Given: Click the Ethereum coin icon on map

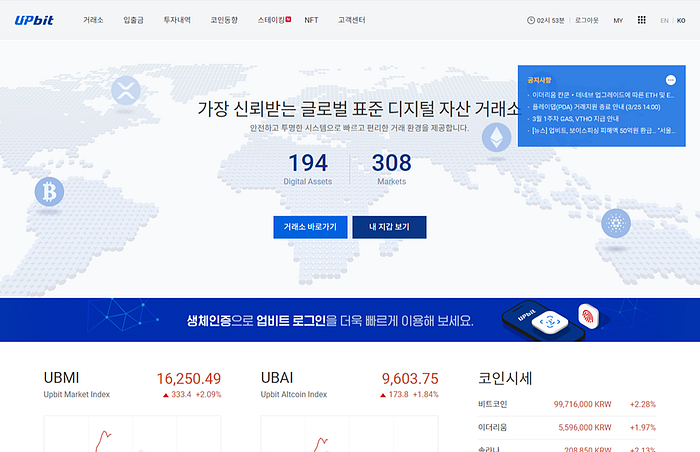Looking at the screenshot, I should pos(496,138).
